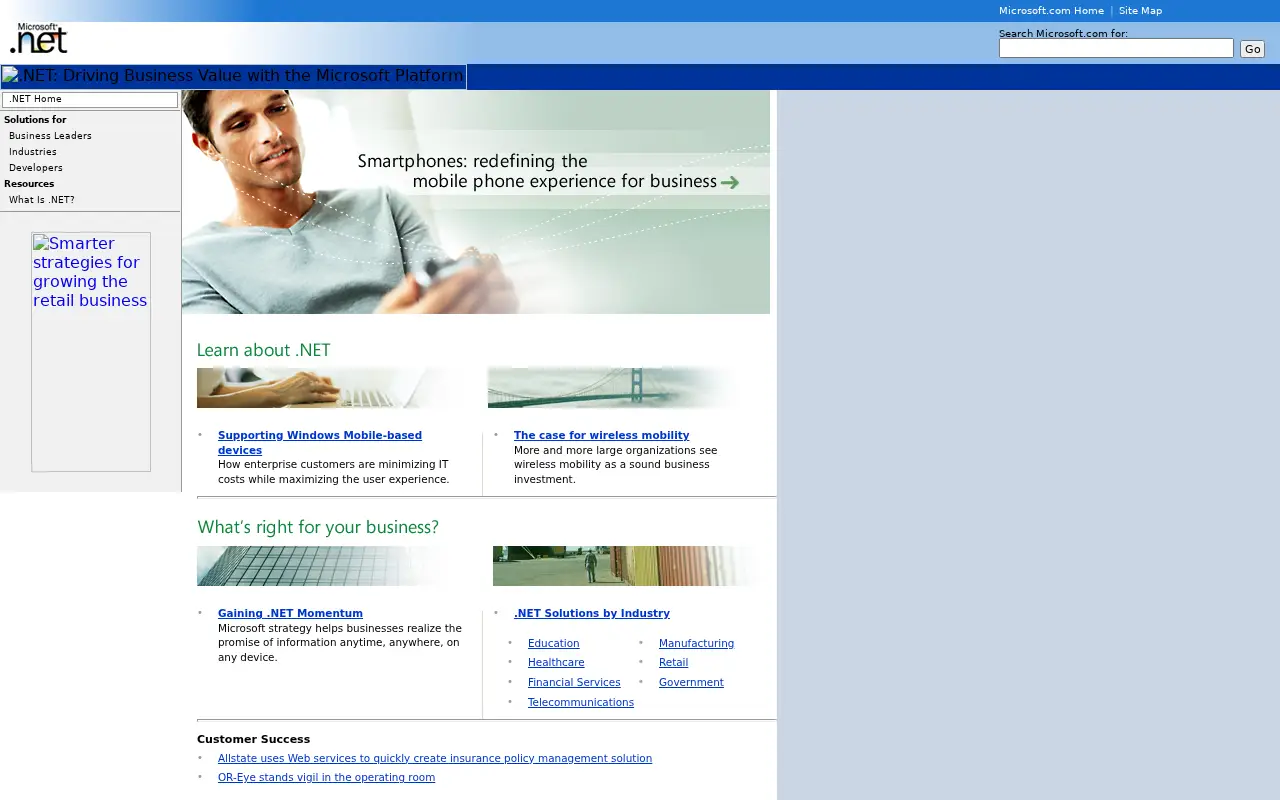The image size is (1280, 800).
Task: Click the green arrow on Smartphones banner
Action: pos(730,182)
